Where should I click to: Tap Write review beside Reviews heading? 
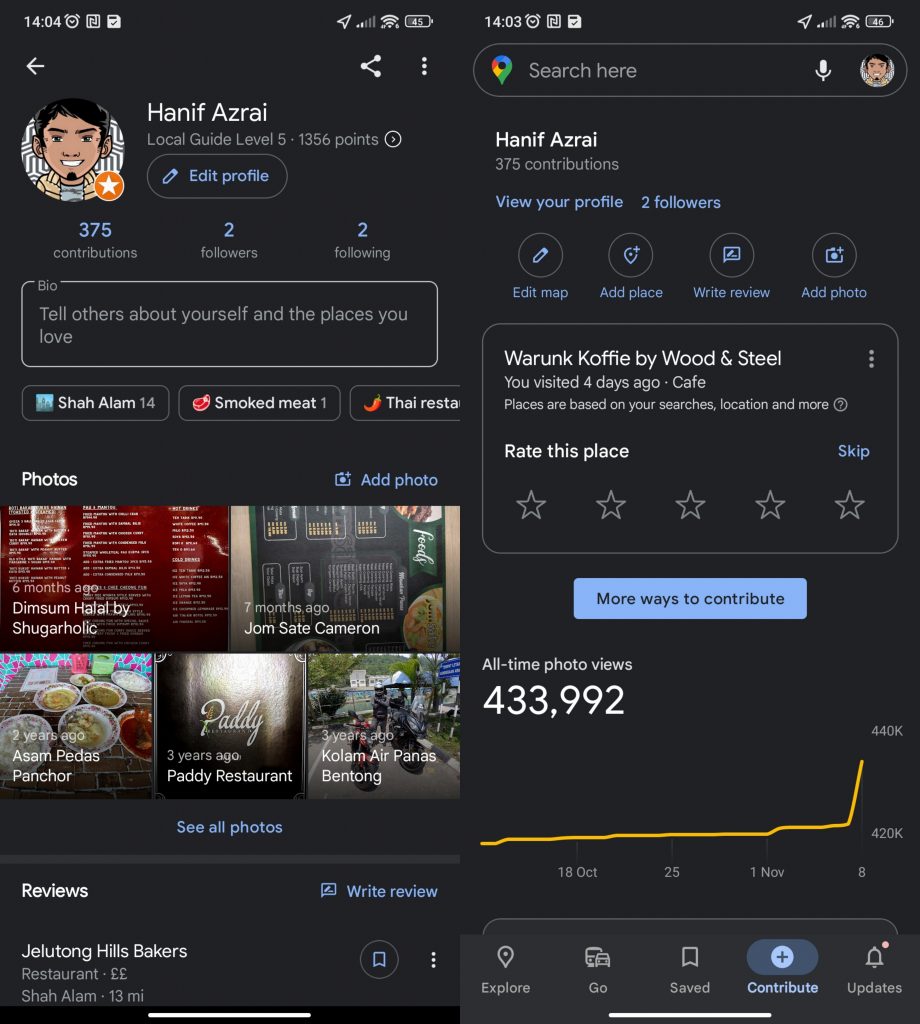379,891
